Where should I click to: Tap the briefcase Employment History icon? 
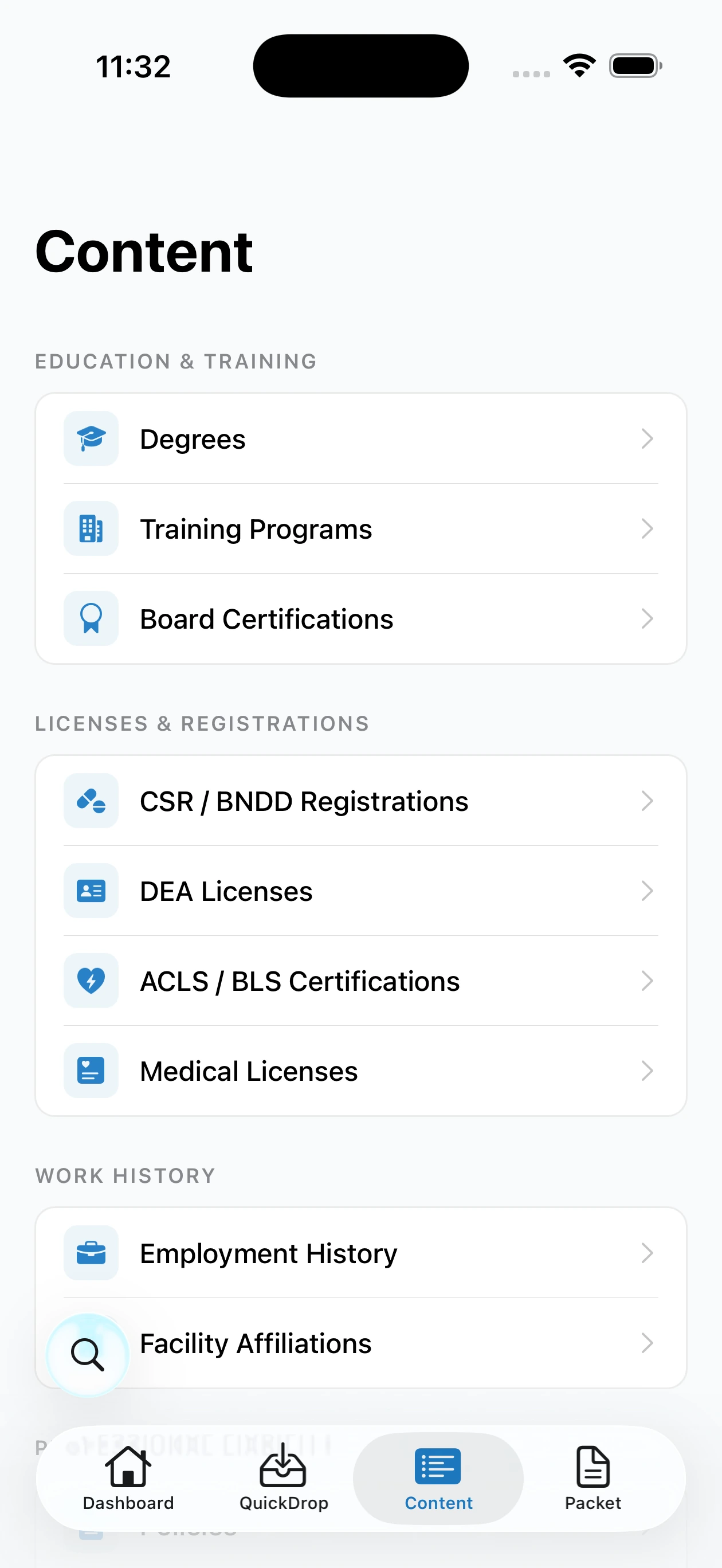tap(91, 1253)
